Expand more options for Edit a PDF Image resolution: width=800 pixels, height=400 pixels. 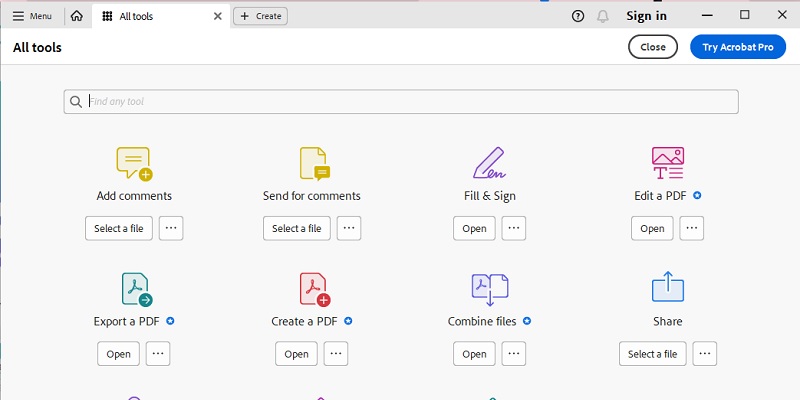(692, 229)
